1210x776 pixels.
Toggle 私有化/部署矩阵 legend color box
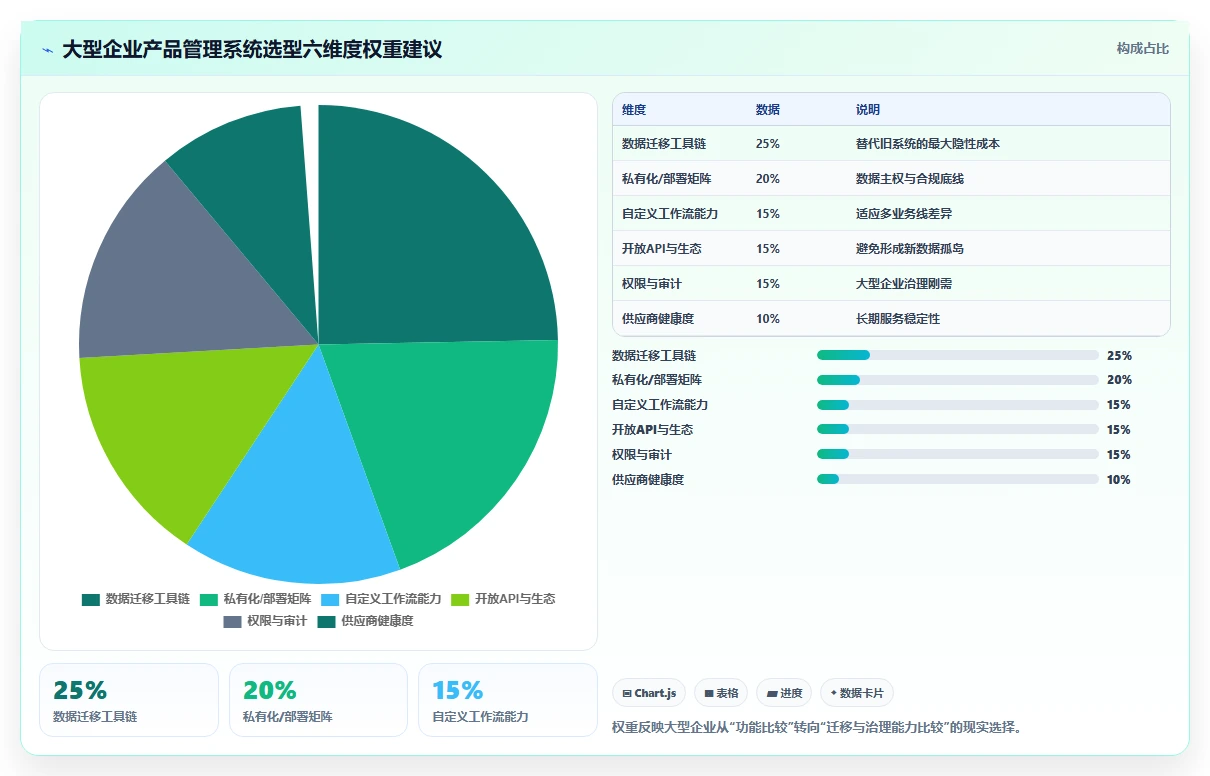209,599
